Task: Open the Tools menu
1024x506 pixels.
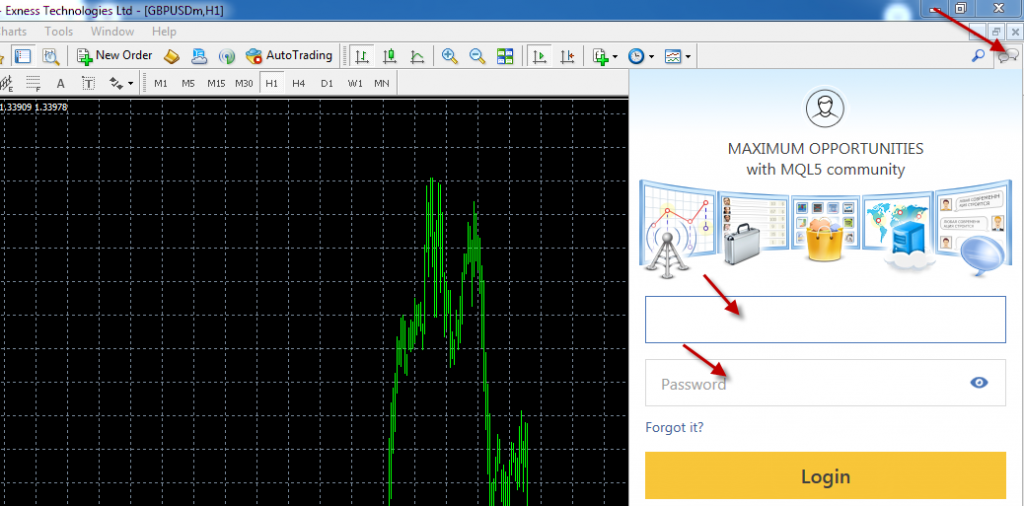Action: coord(59,31)
